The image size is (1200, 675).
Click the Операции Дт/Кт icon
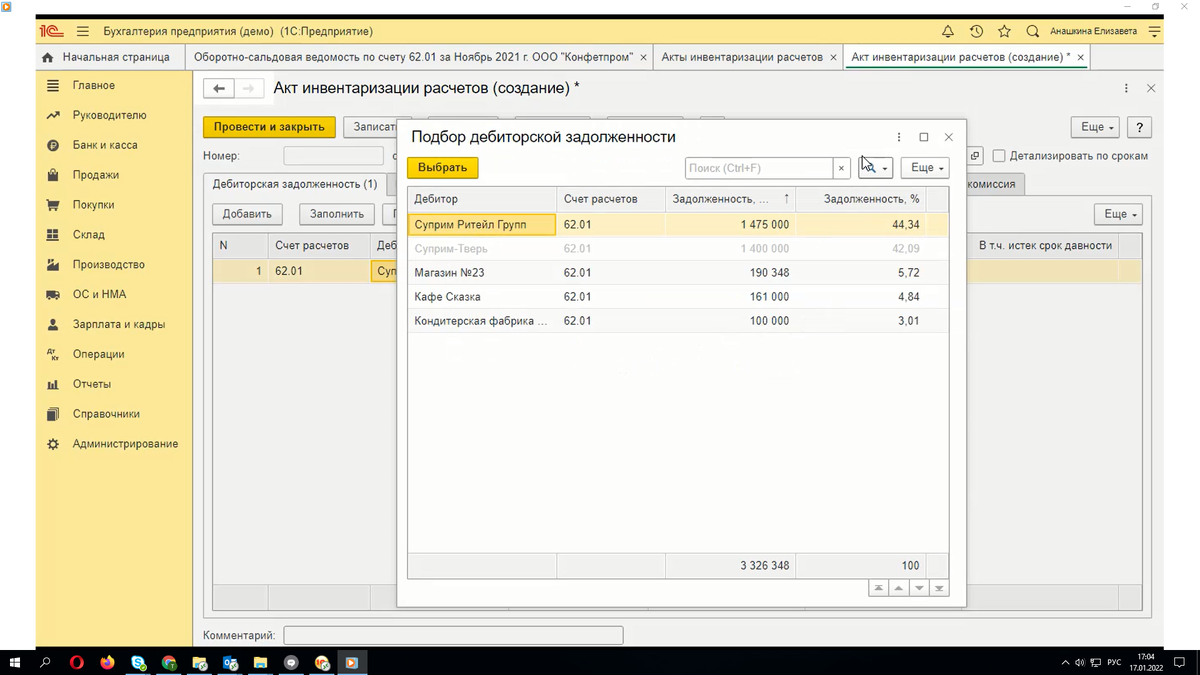click(53, 354)
